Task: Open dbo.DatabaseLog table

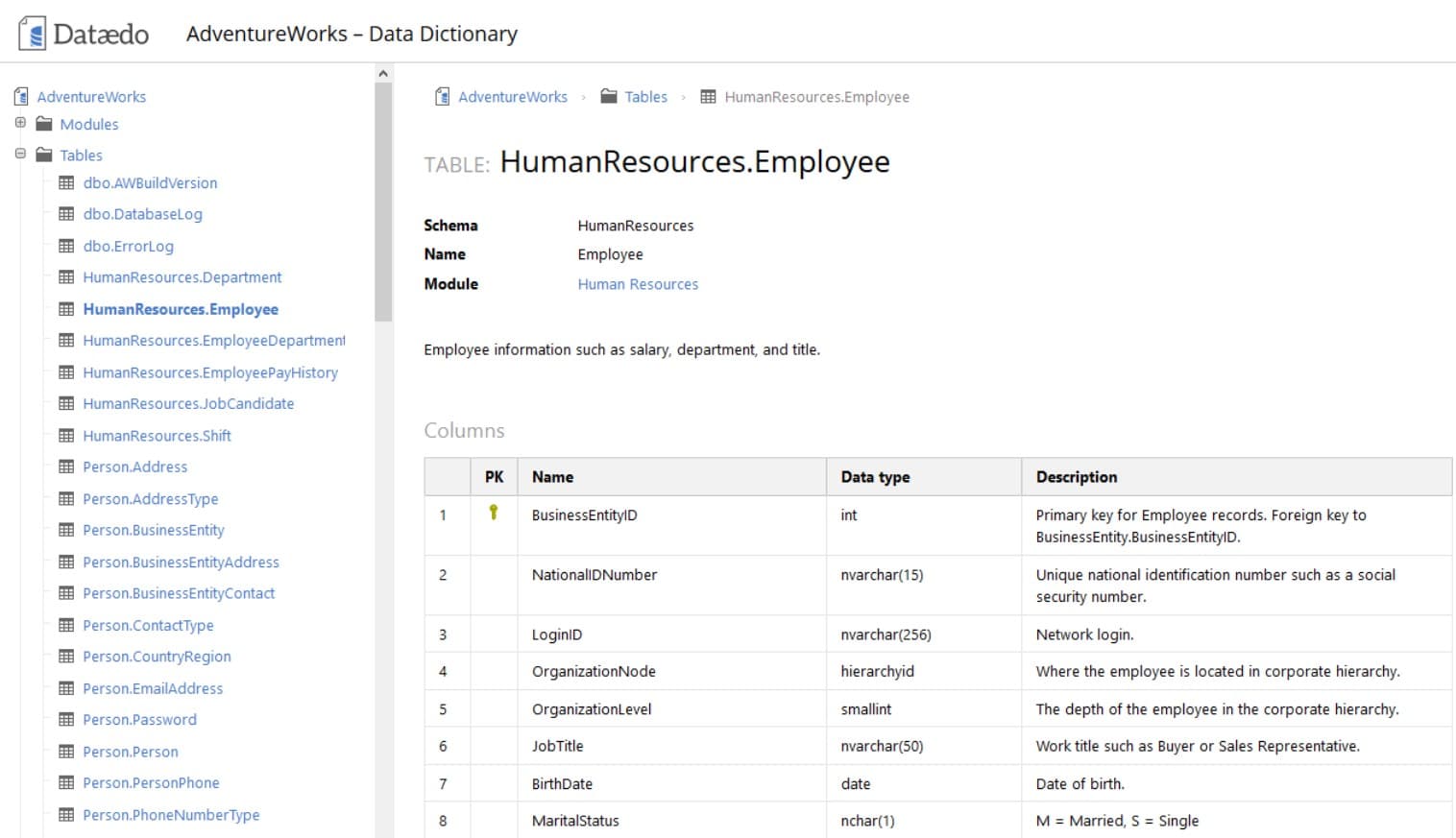Action: point(142,214)
